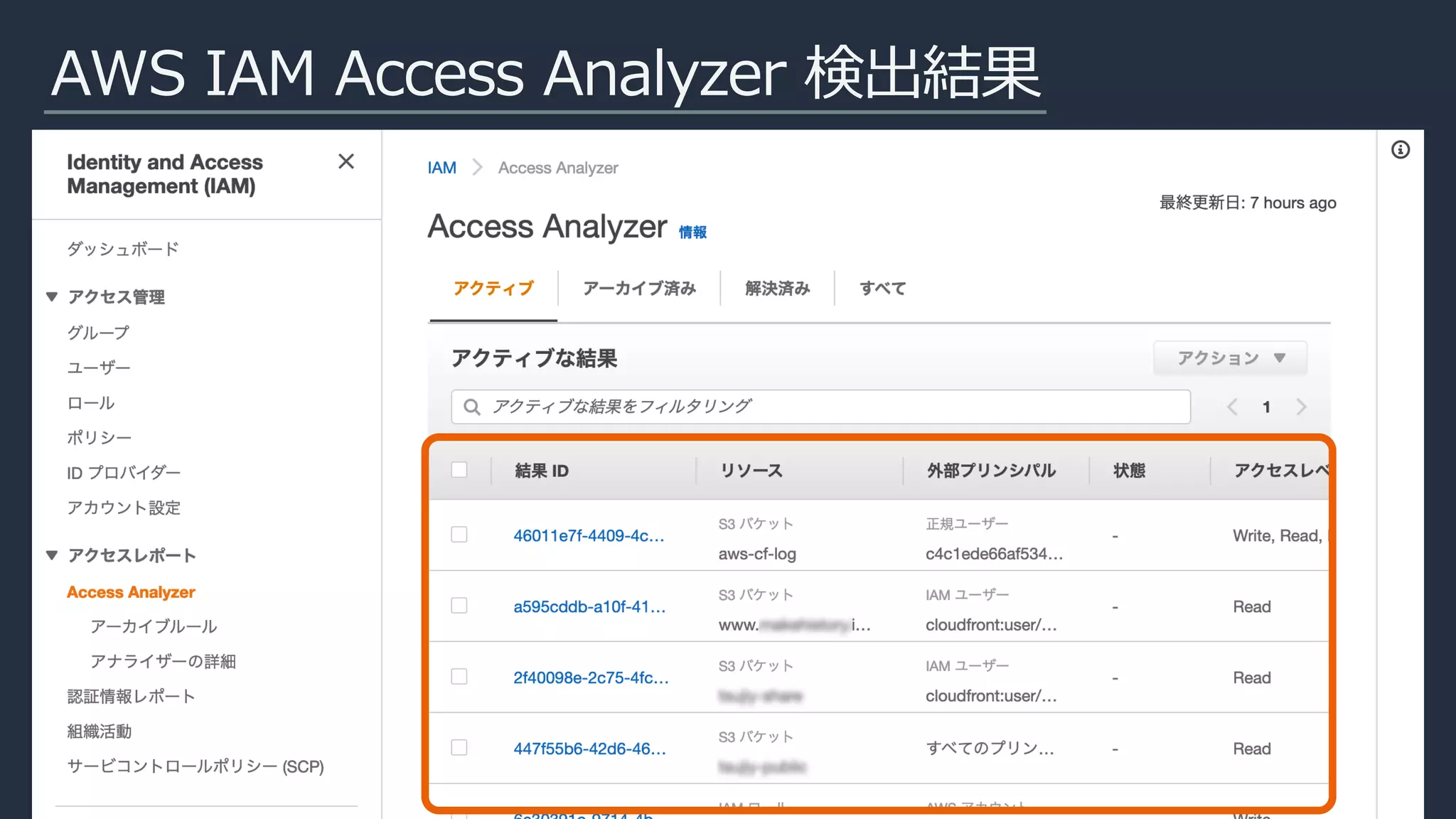Image resolution: width=1456 pixels, height=819 pixels.
Task: Go to next results page arrow
Action: [x=1302, y=407]
